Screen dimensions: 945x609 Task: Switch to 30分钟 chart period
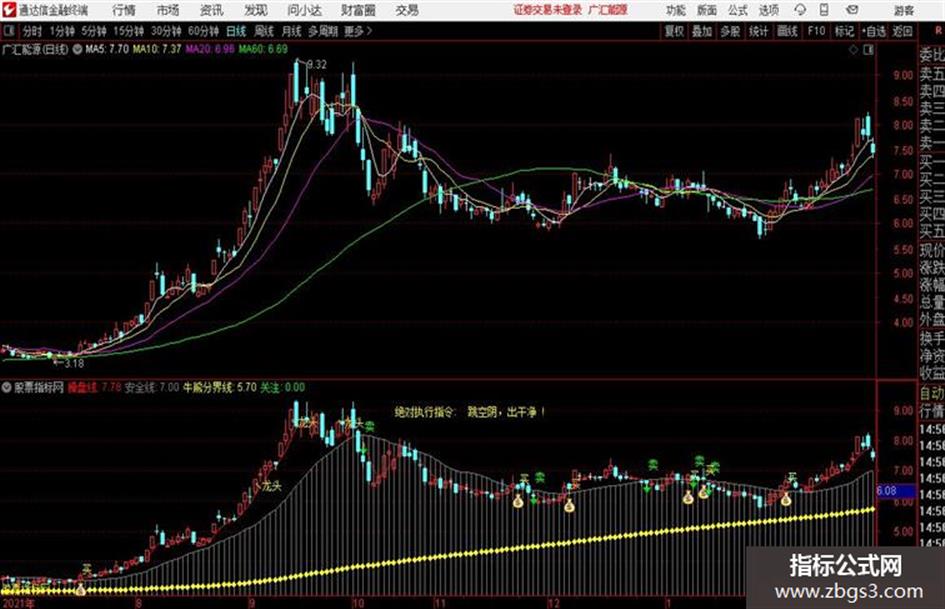(166, 31)
